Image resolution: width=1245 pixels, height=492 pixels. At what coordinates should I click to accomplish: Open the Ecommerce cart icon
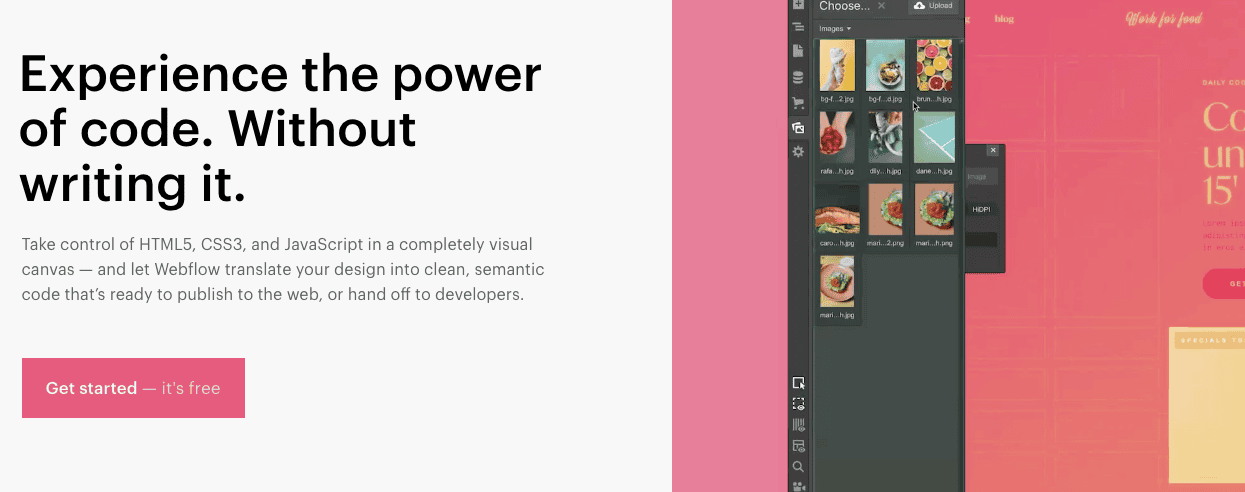tap(798, 102)
